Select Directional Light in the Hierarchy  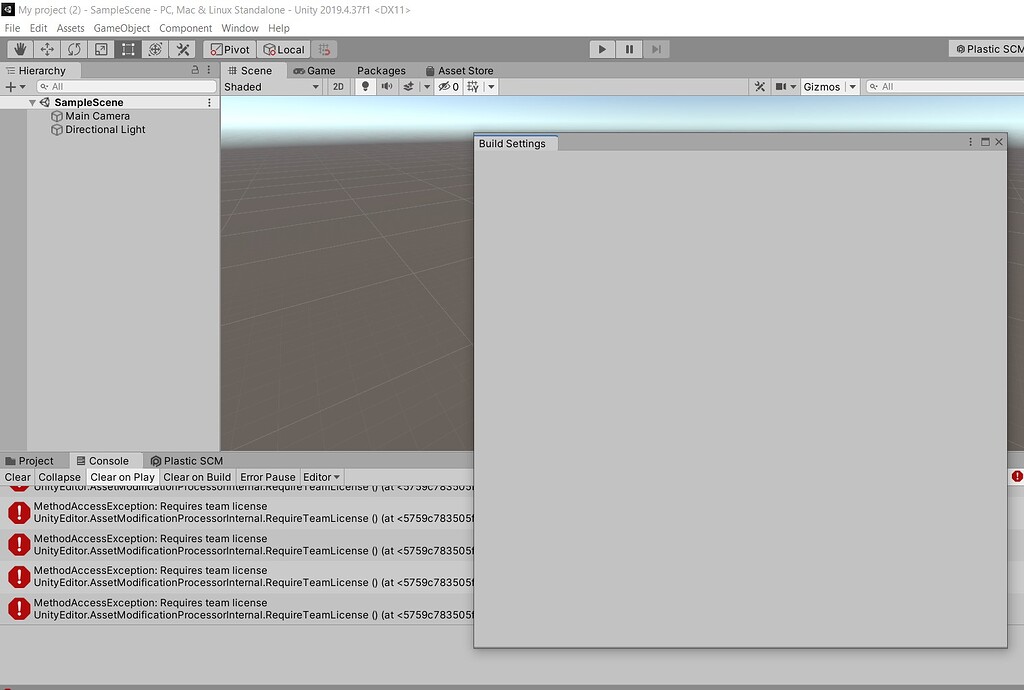[105, 129]
